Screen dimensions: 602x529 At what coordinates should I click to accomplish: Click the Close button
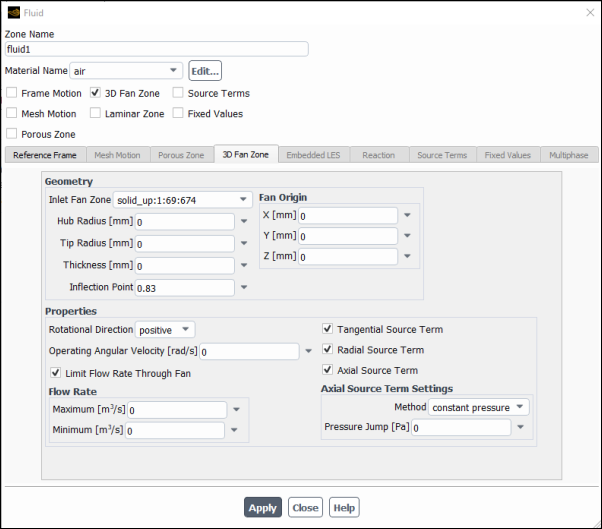click(x=305, y=508)
